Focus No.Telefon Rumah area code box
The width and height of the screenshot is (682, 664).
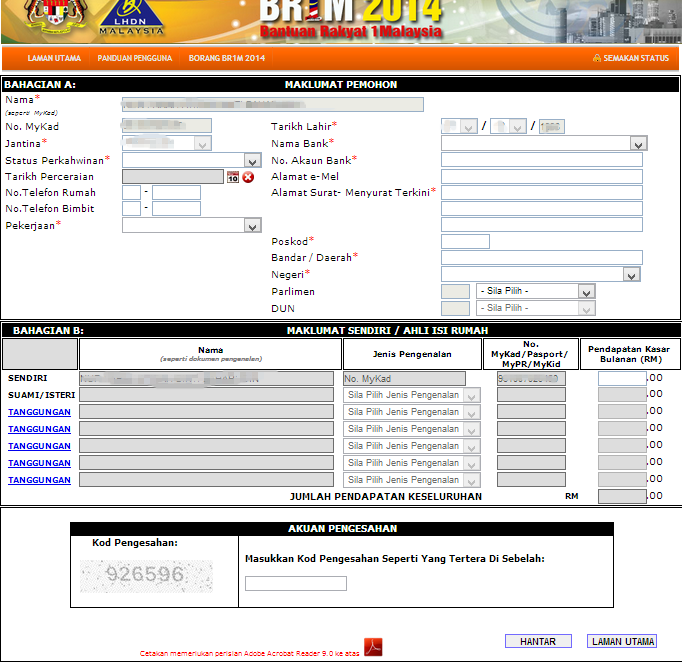131,193
